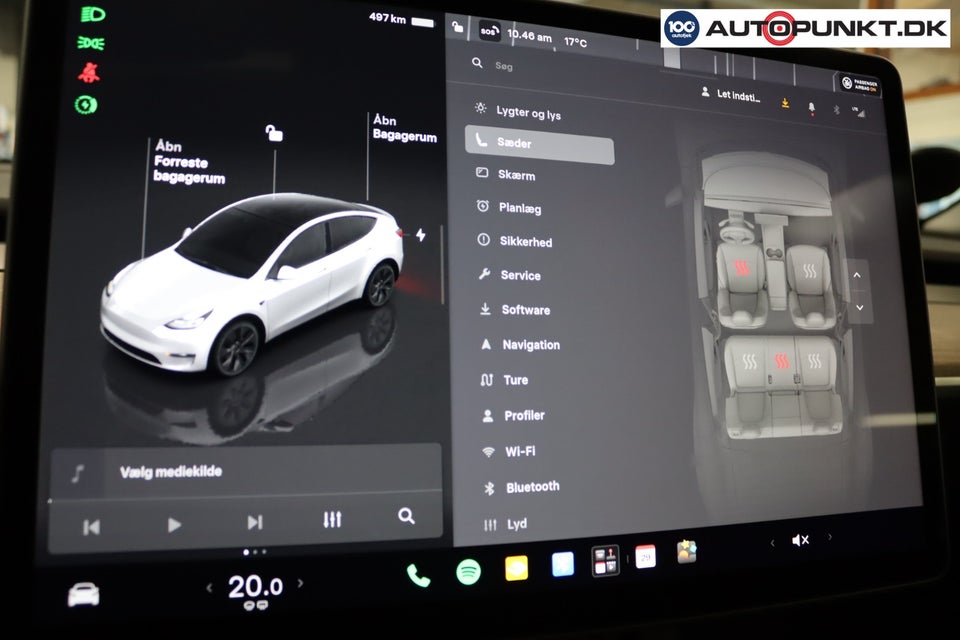Open Wi-Fi settings

click(x=520, y=451)
